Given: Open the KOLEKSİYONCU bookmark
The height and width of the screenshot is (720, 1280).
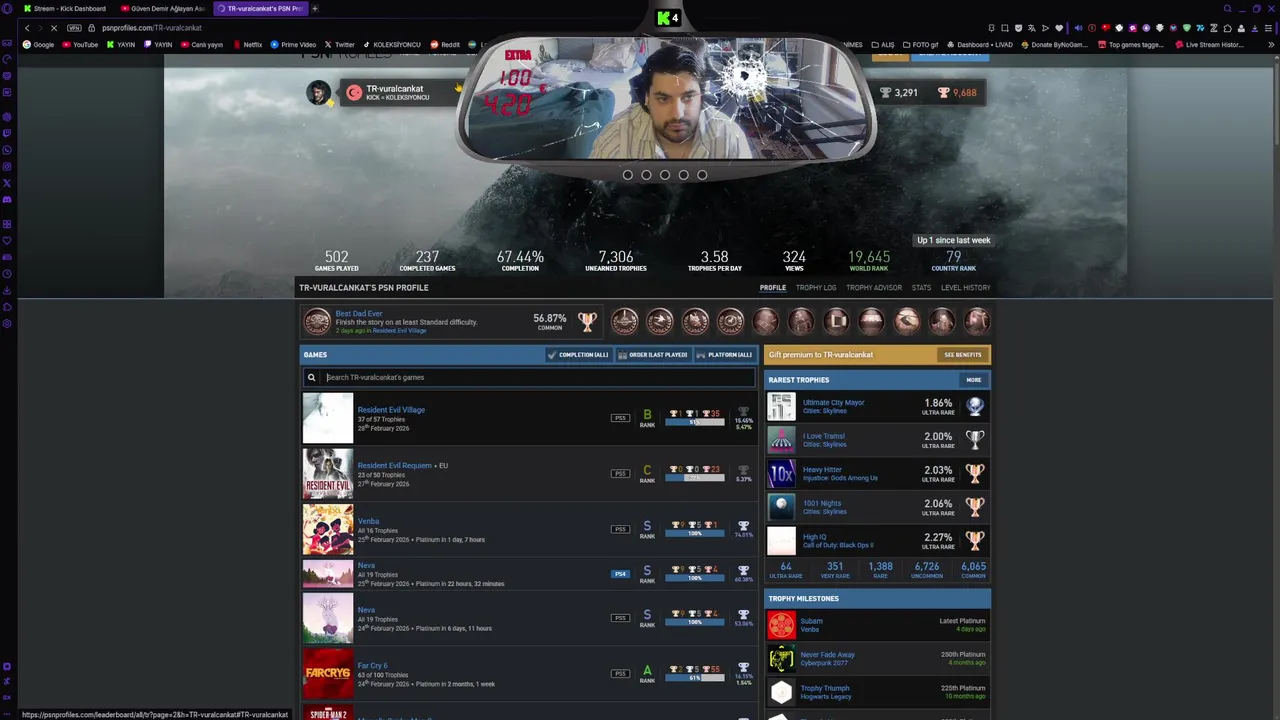Looking at the screenshot, I should 392,45.
